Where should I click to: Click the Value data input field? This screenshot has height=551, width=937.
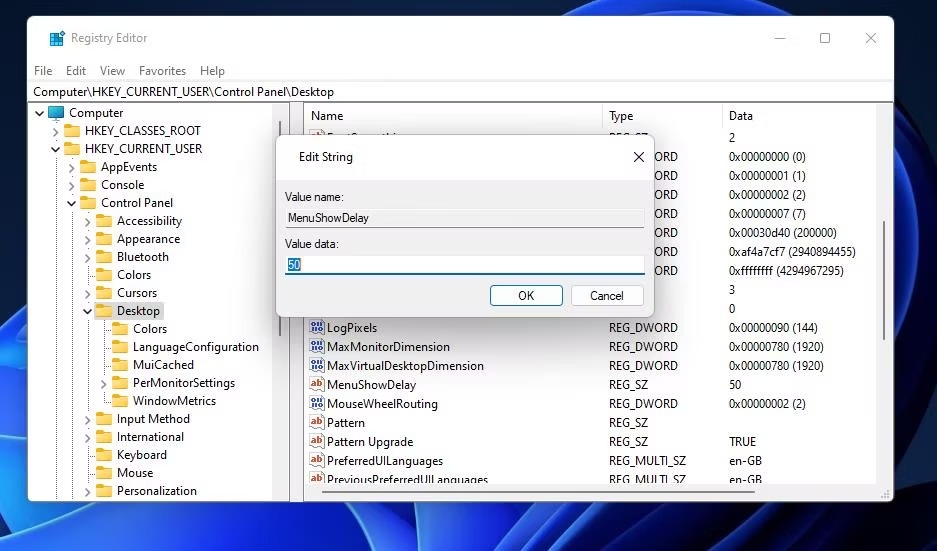coord(464,265)
